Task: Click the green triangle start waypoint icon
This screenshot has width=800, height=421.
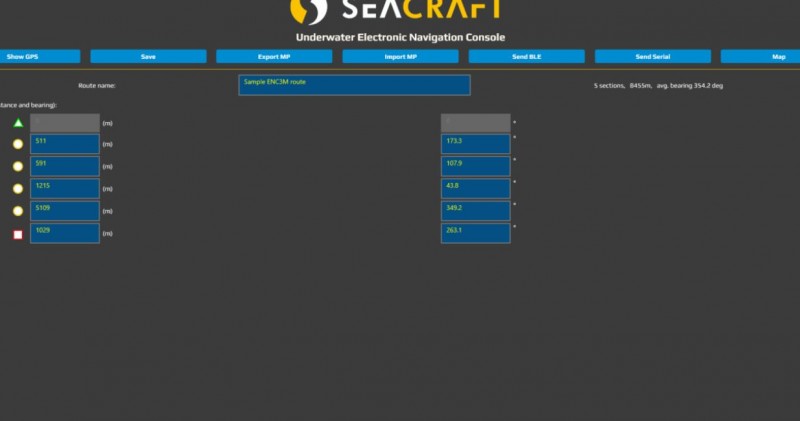Action: coord(18,123)
